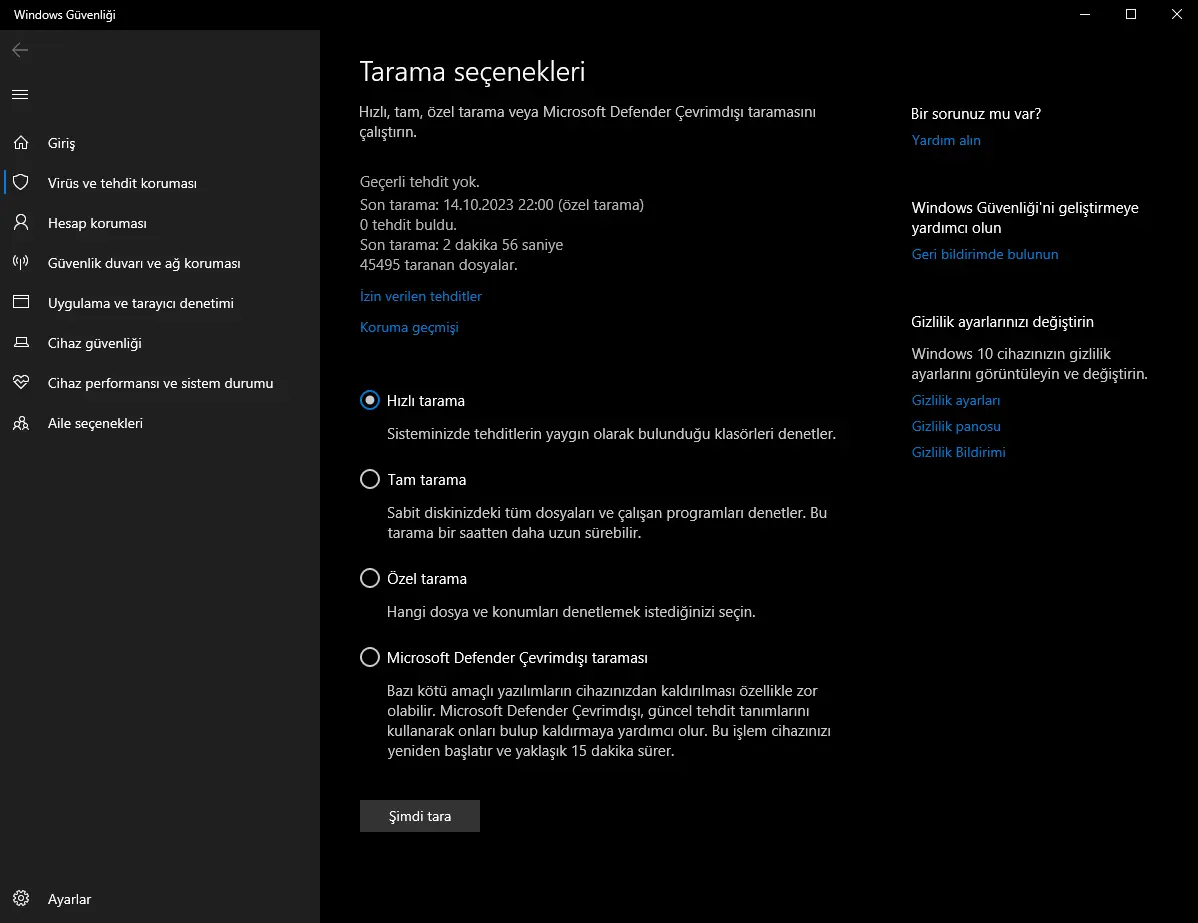Click the Windows Güvenliği title bar text

click(x=65, y=15)
